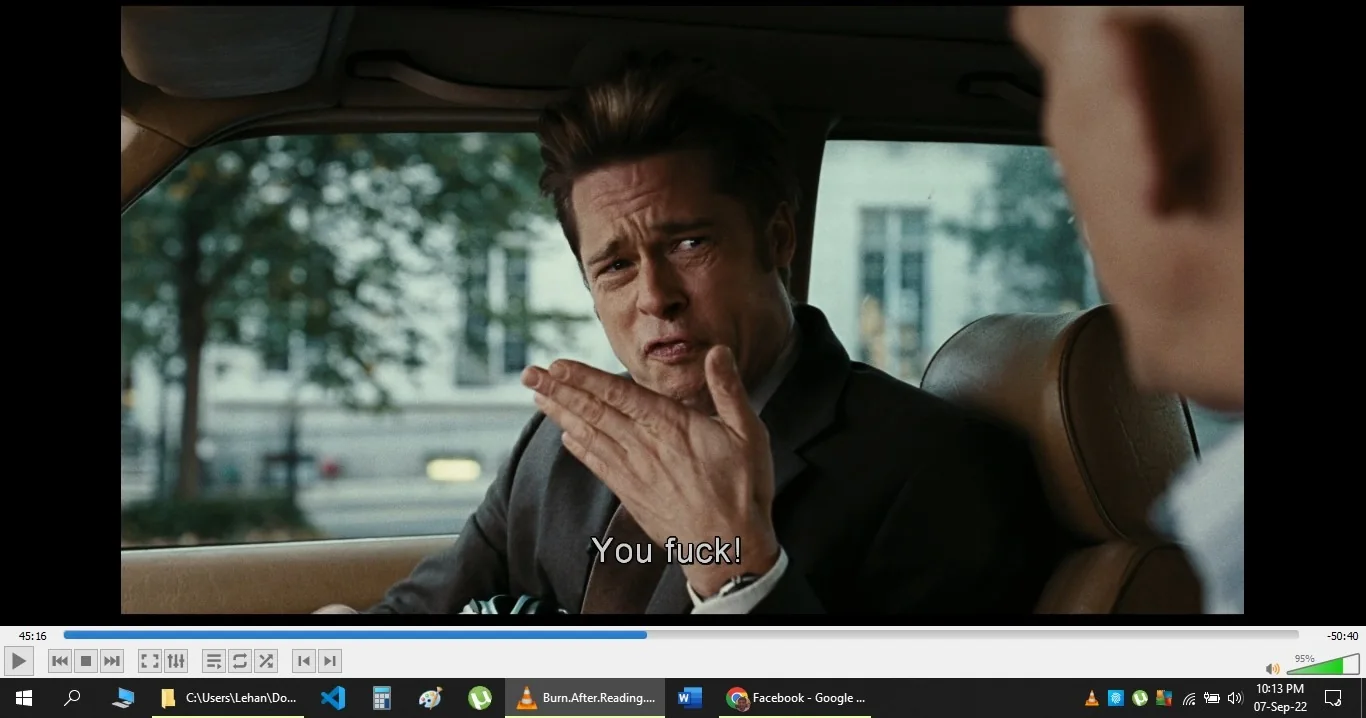Viewport: 1366px width, 718px height.
Task: Click the video display area
Action: tap(682, 310)
